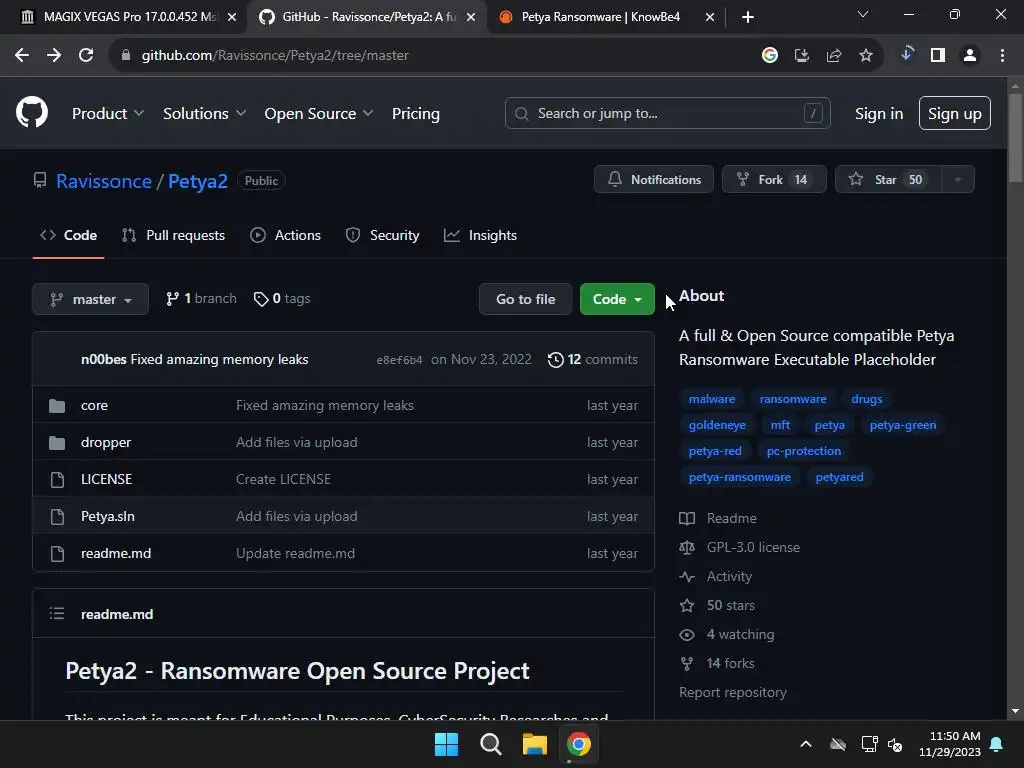Click in the Search or jump to field
Image resolution: width=1024 pixels, height=768 pixels.
click(667, 114)
